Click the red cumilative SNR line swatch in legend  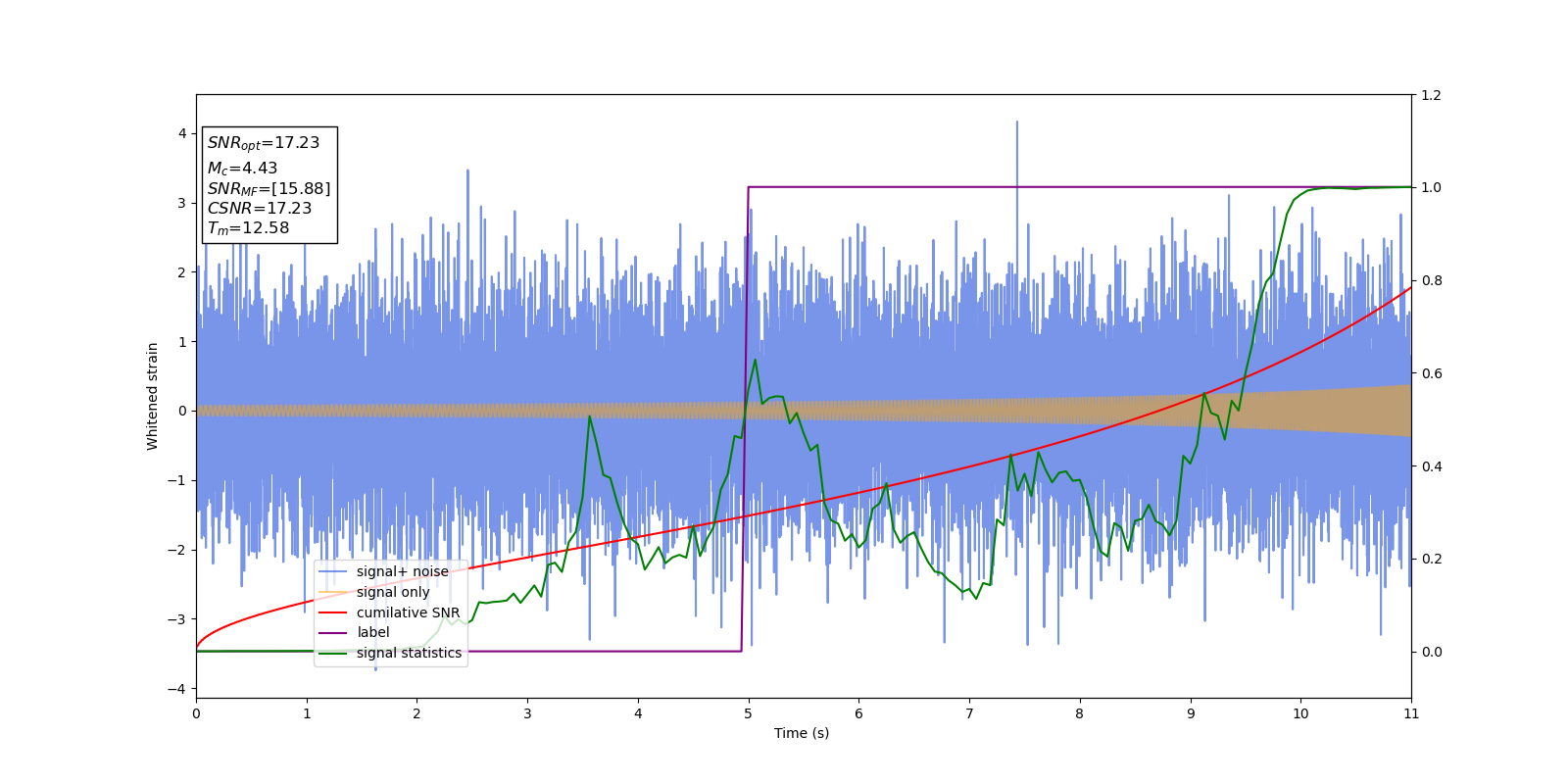[x=333, y=612]
